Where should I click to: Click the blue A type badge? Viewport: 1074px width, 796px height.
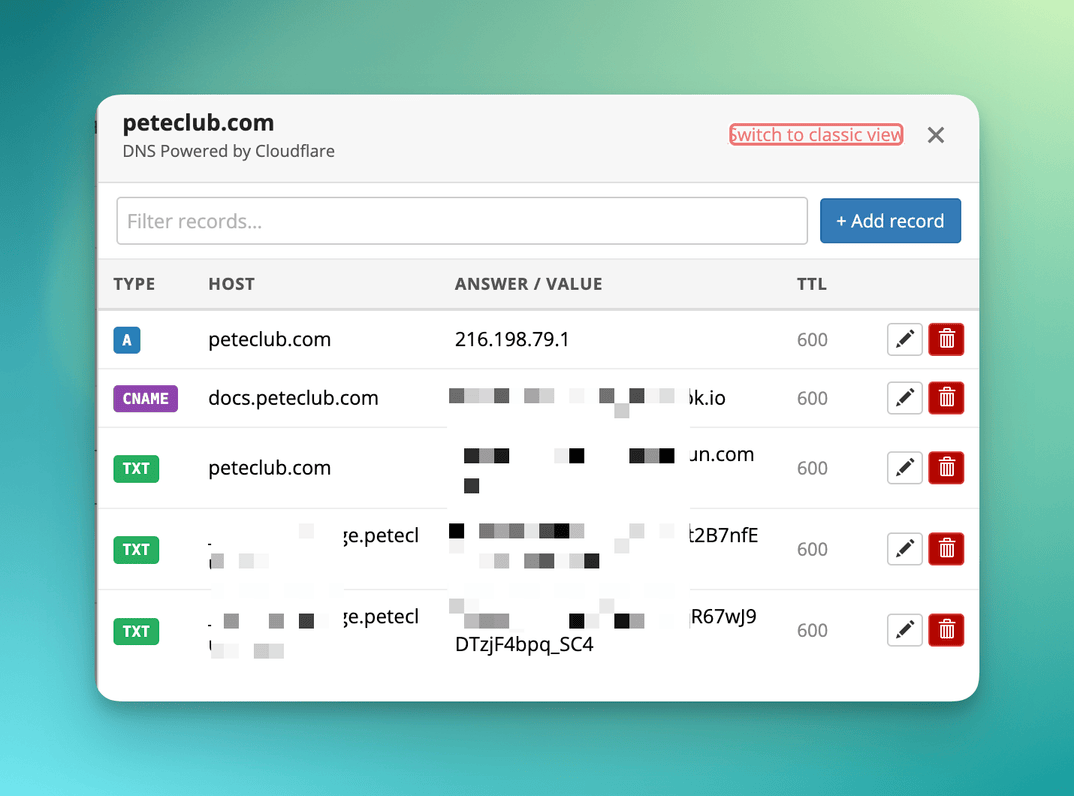pyautogui.click(x=127, y=340)
